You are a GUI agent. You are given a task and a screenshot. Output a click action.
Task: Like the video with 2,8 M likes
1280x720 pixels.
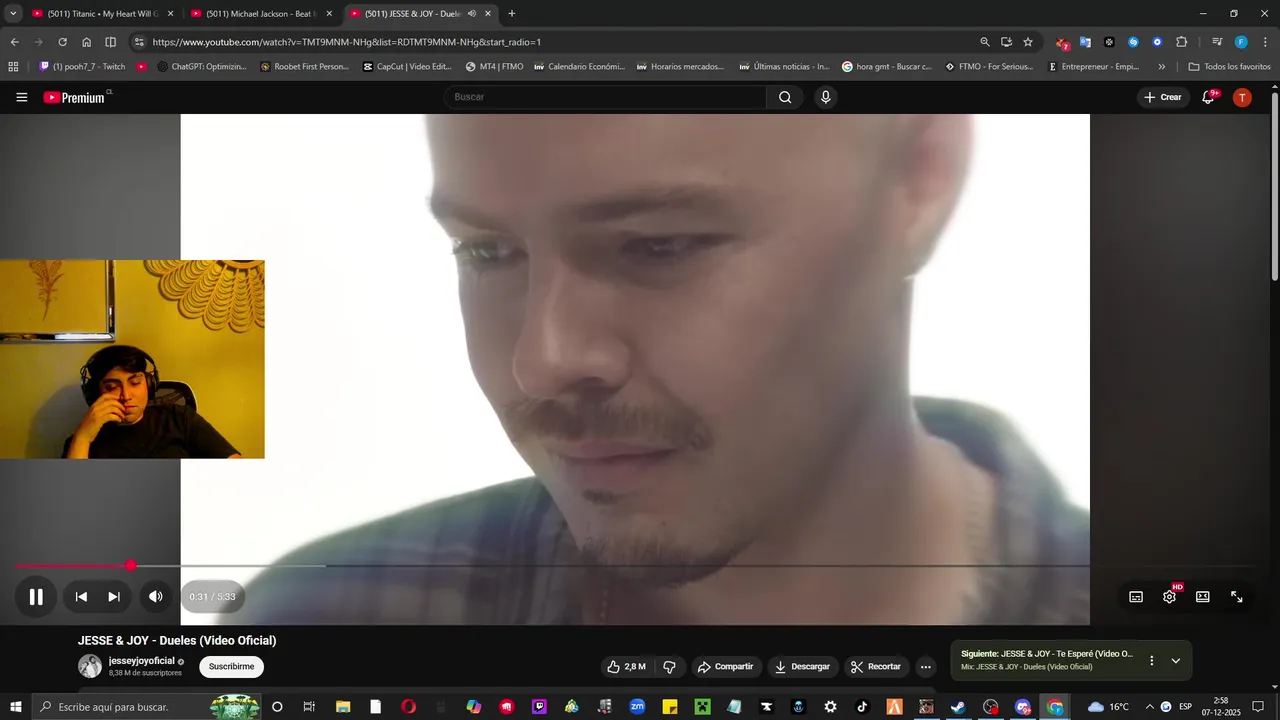point(626,666)
